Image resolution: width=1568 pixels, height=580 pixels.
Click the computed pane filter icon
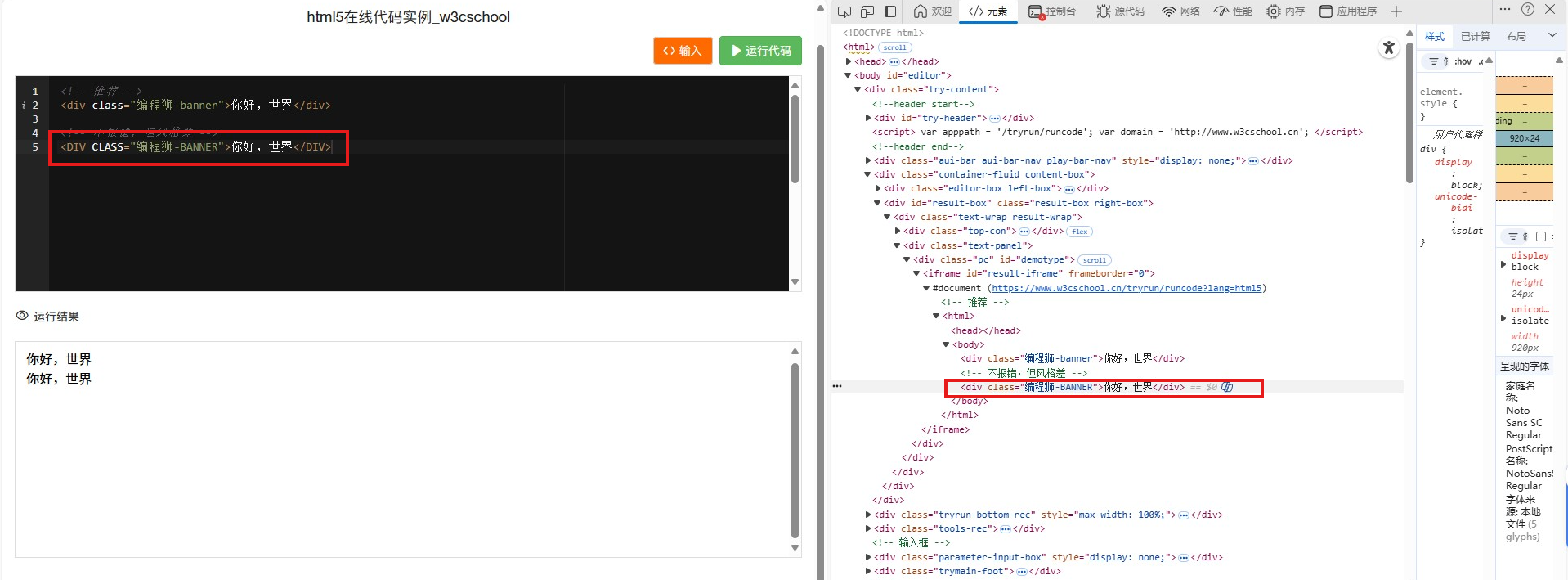coord(1513,236)
